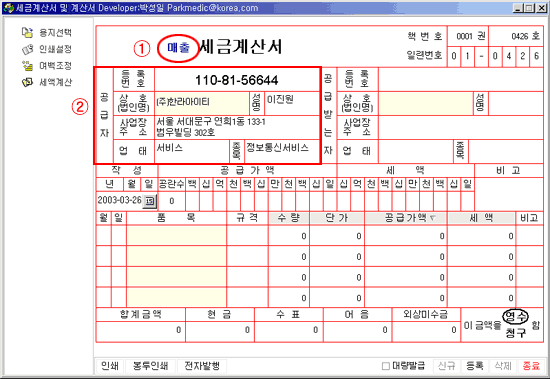Minimize the tax invoice window
Image resolution: width=550 pixels, height=379 pixels.
(518, 8)
